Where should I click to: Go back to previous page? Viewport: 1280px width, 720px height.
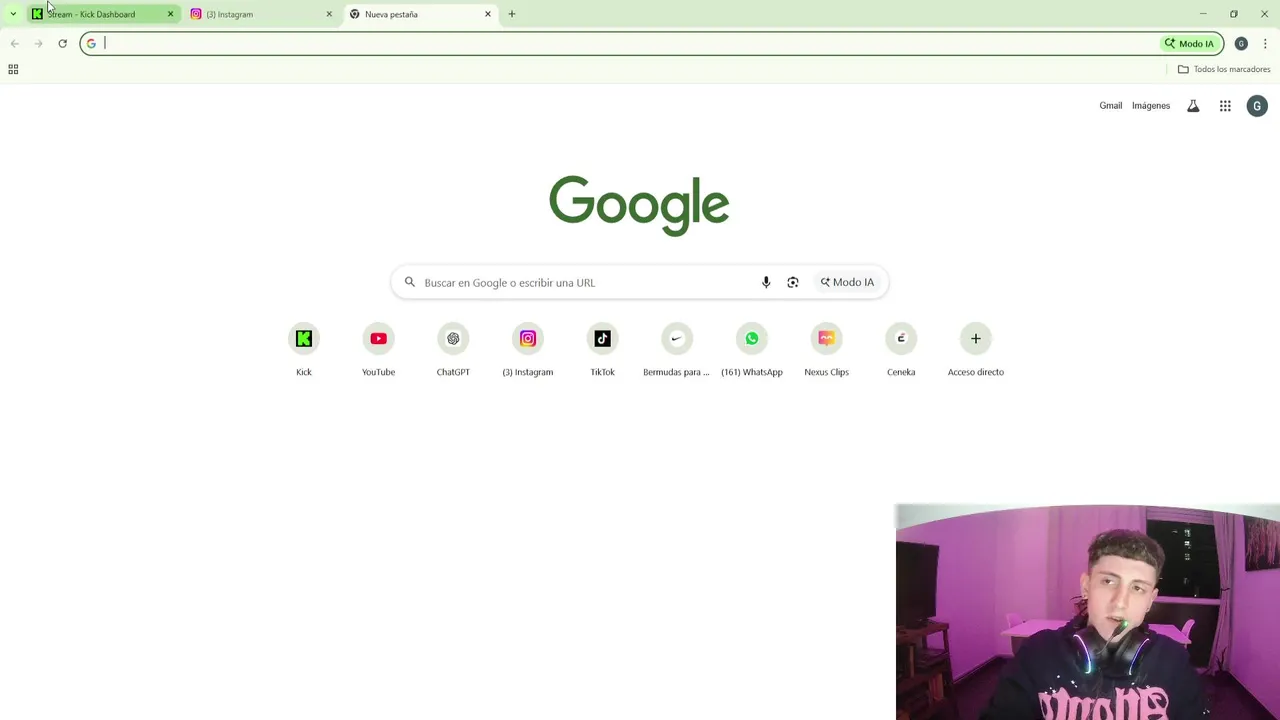pos(14,43)
